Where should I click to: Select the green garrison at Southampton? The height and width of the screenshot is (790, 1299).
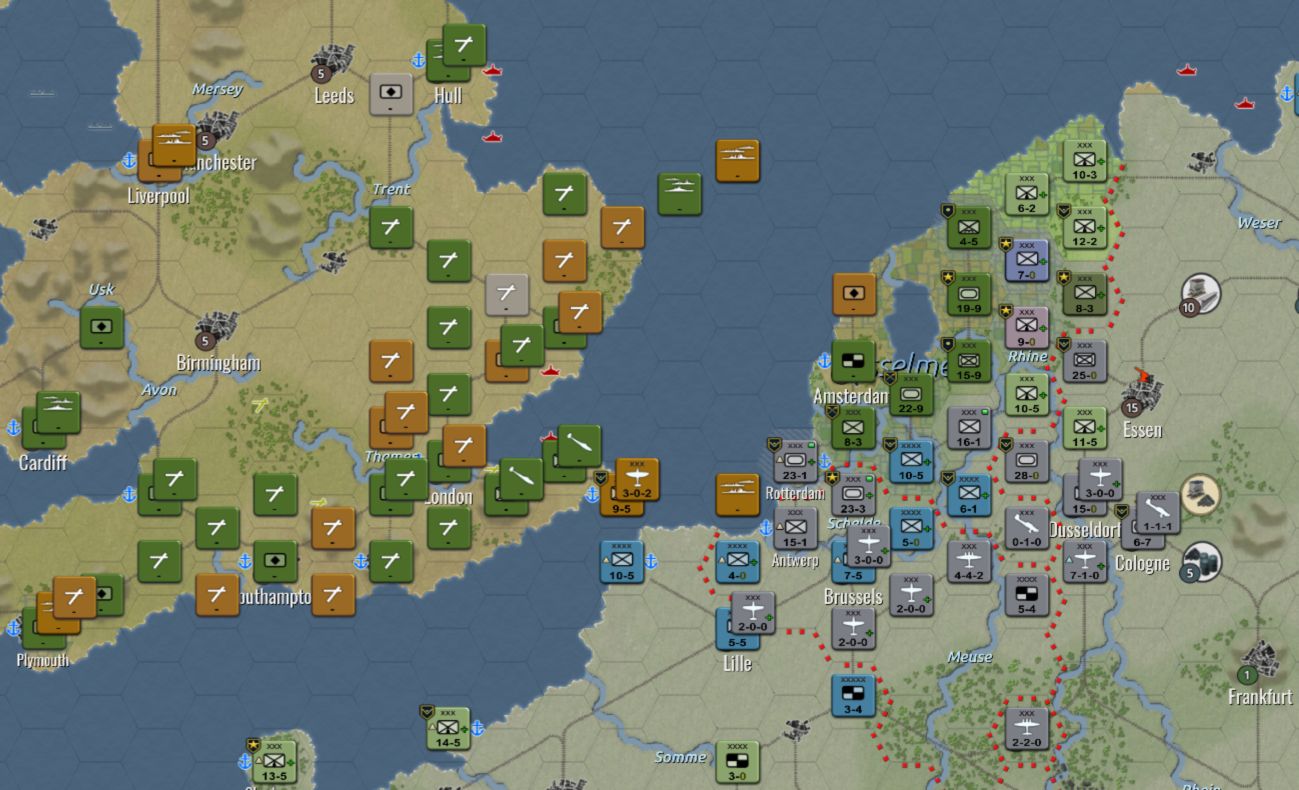pos(275,561)
